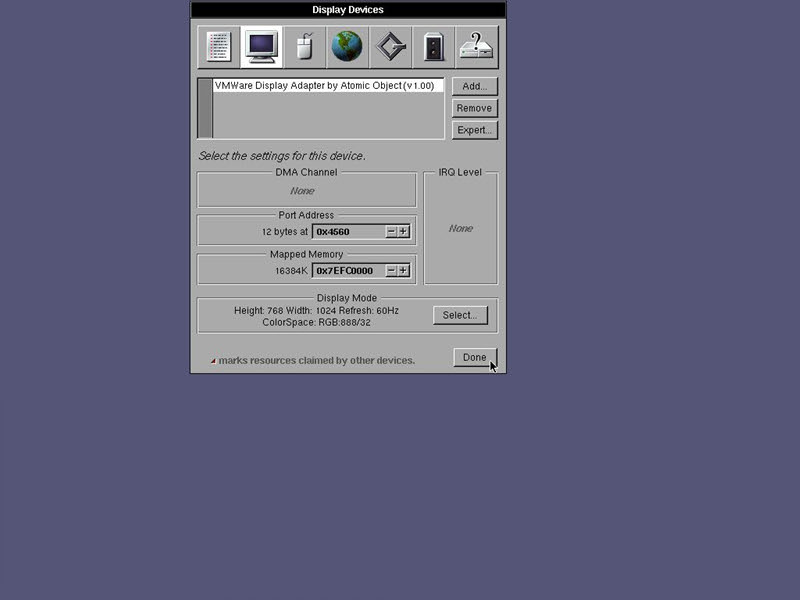This screenshot has height=600, width=800.
Task: Click the Add... button
Action: pyautogui.click(x=474, y=86)
